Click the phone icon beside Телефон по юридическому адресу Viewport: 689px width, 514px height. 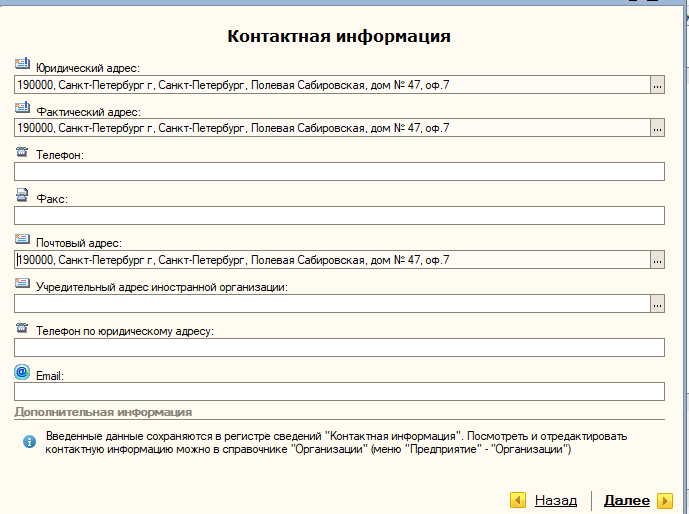[x=22, y=328]
